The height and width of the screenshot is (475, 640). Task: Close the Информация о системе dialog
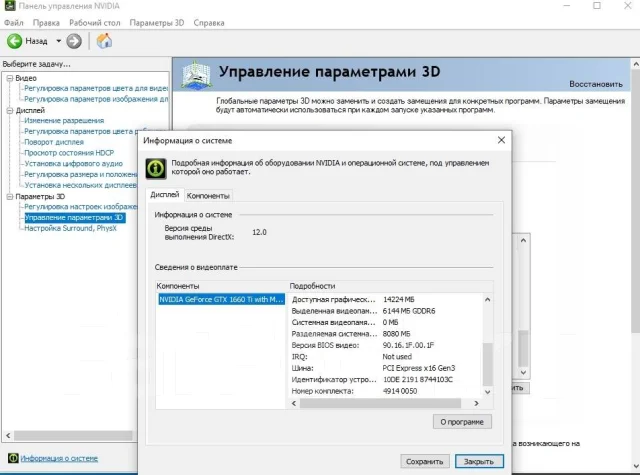(x=501, y=140)
